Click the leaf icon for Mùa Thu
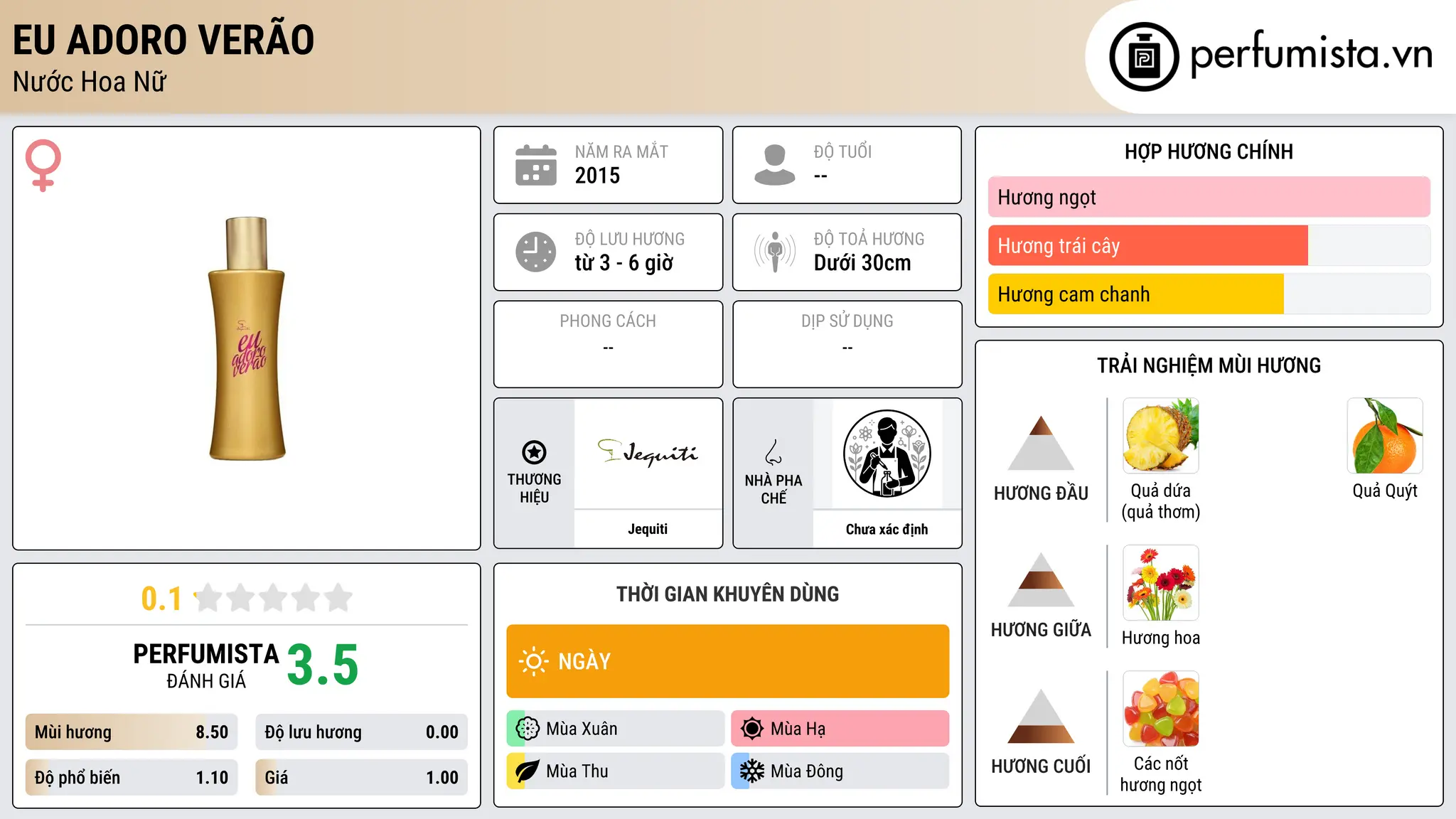The image size is (1456, 819). (x=528, y=771)
